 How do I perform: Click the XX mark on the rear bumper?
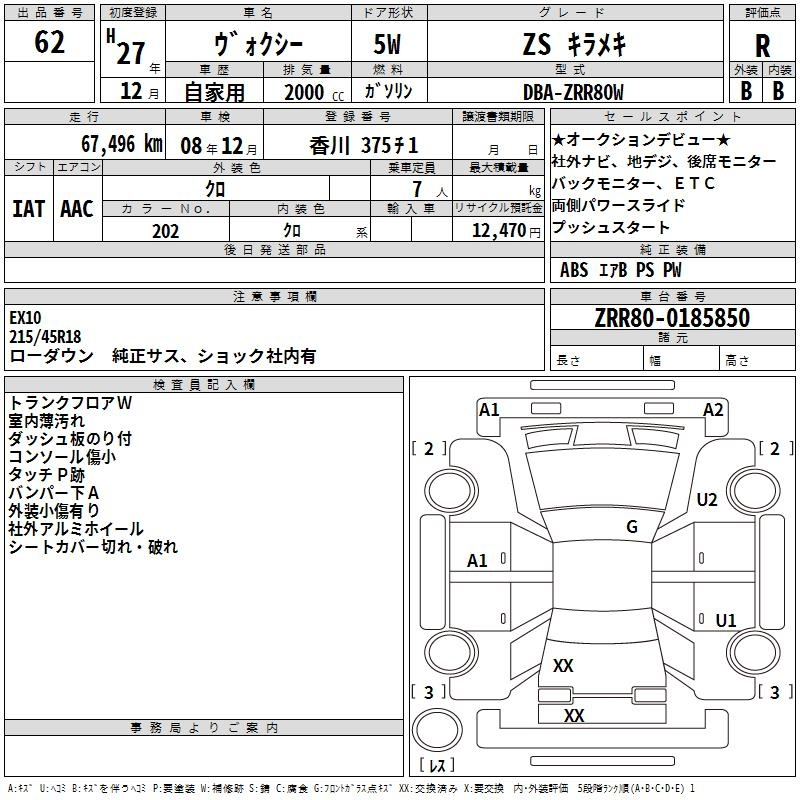coord(574,715)
